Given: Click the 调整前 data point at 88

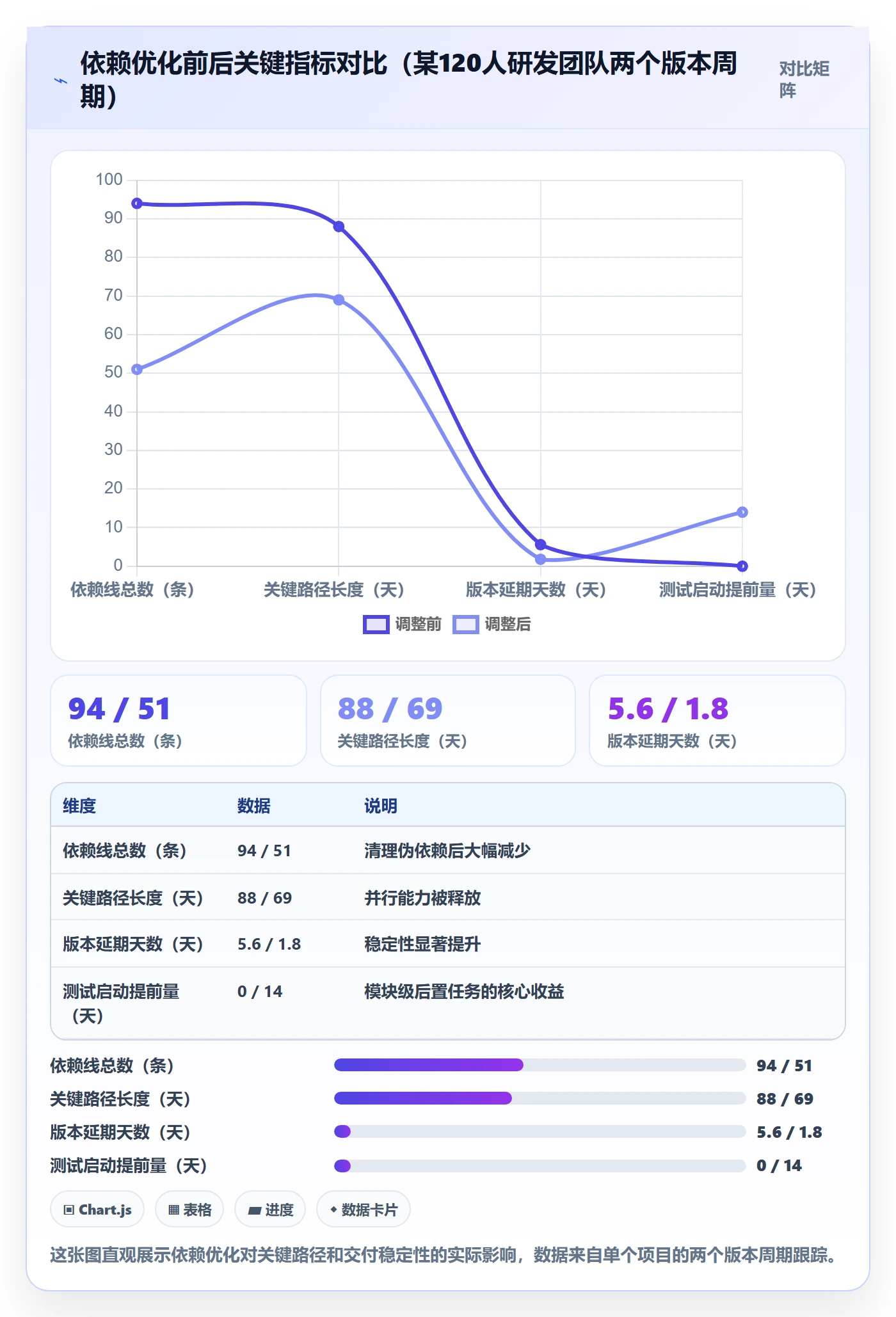Looking at the screenshot, I should 339,227.
